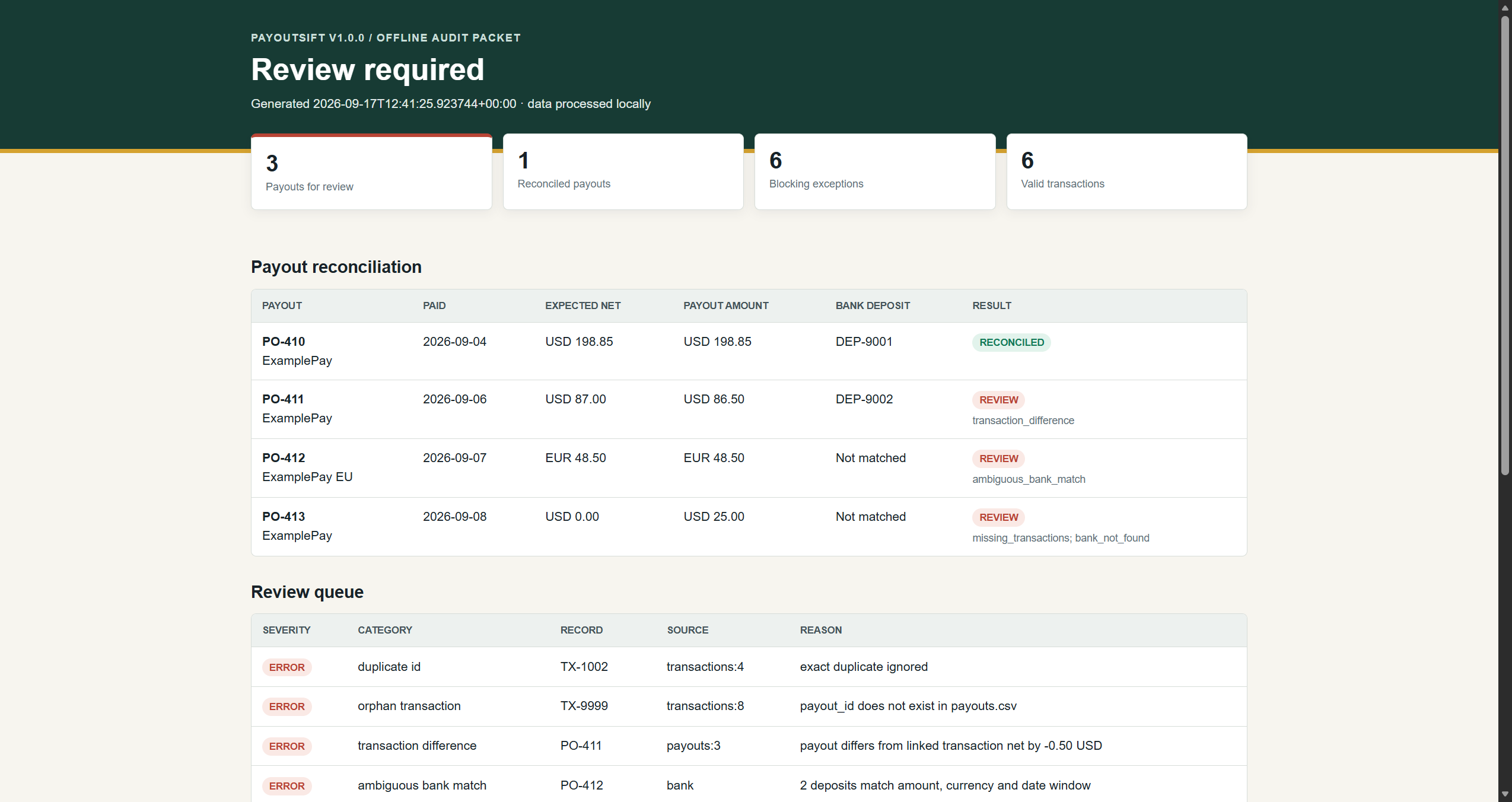This screenshot has height=802, width=1512.
Task: Click the PAYOUT column header
Action: click(282, 305)
